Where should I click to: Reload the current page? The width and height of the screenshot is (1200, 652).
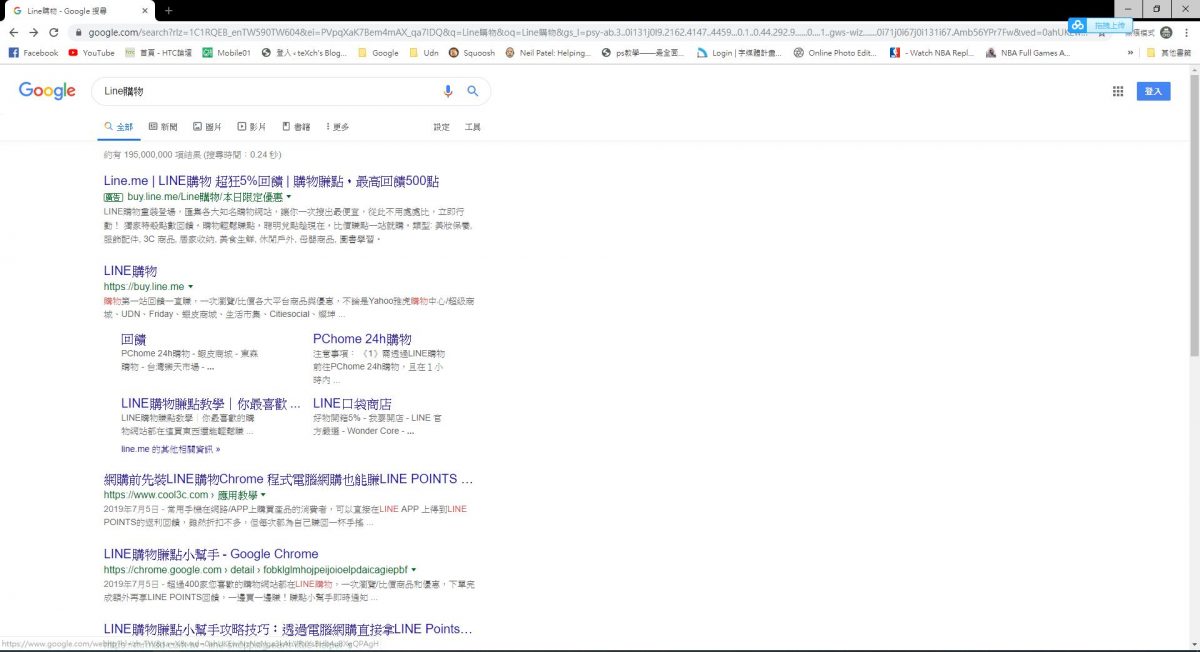click(54, 32)
